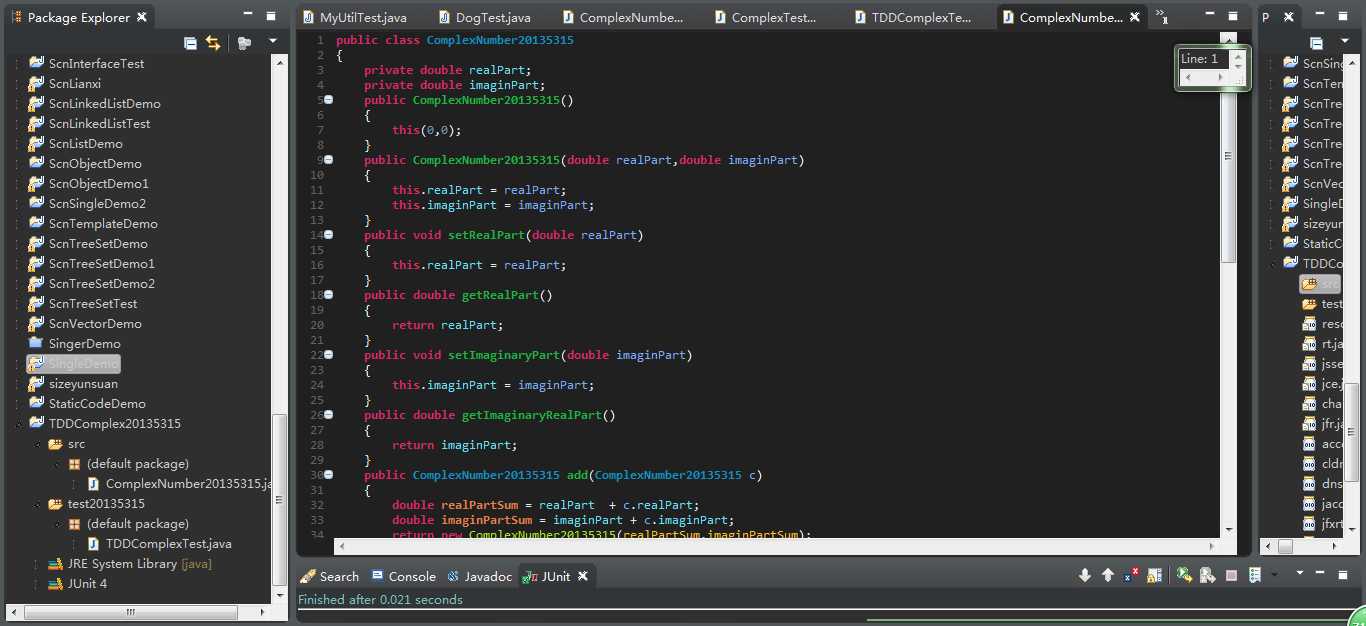1366x626 pixels.
Task: Fold getRealPart method at line 18
Action: click(329, 295)
